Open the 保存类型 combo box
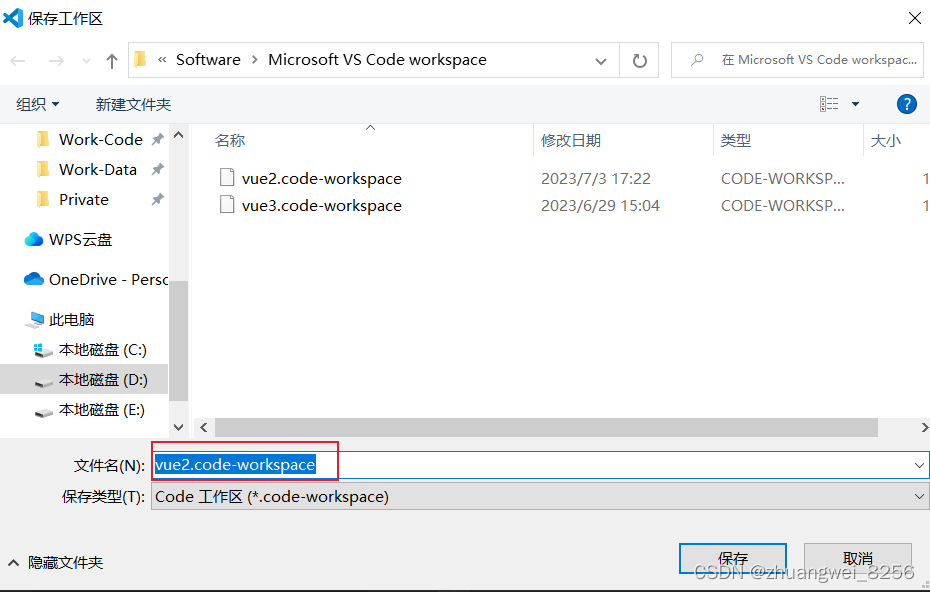930x592 pixels. [540, 496]
